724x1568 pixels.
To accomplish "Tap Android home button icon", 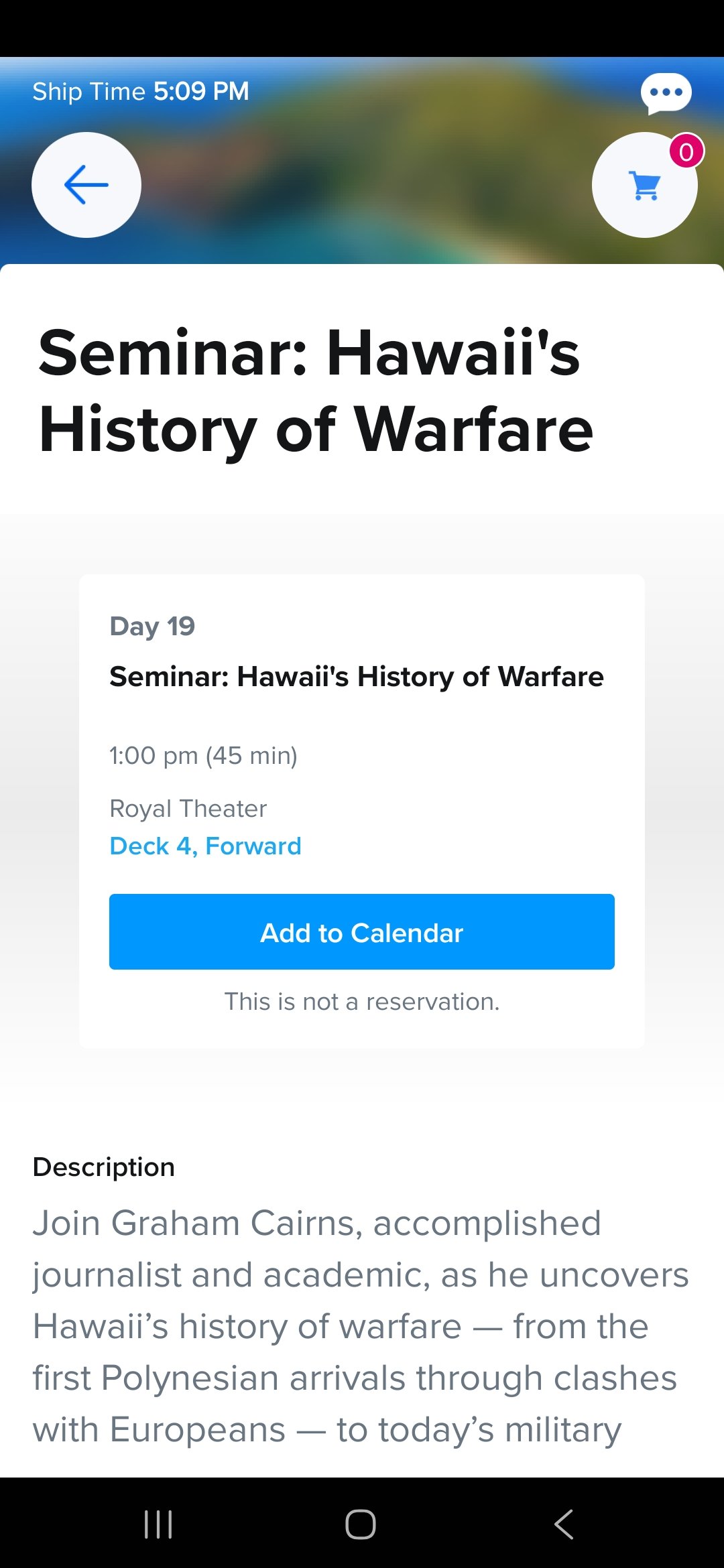I will [x=361, y=1524].
